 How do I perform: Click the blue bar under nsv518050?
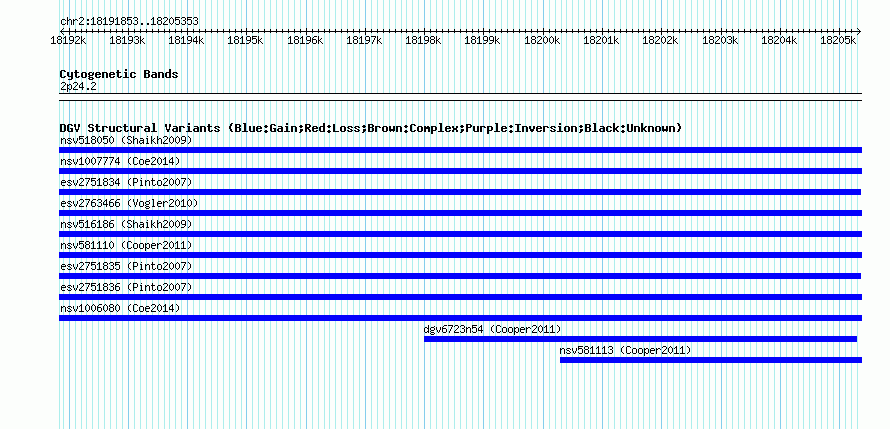460,150
